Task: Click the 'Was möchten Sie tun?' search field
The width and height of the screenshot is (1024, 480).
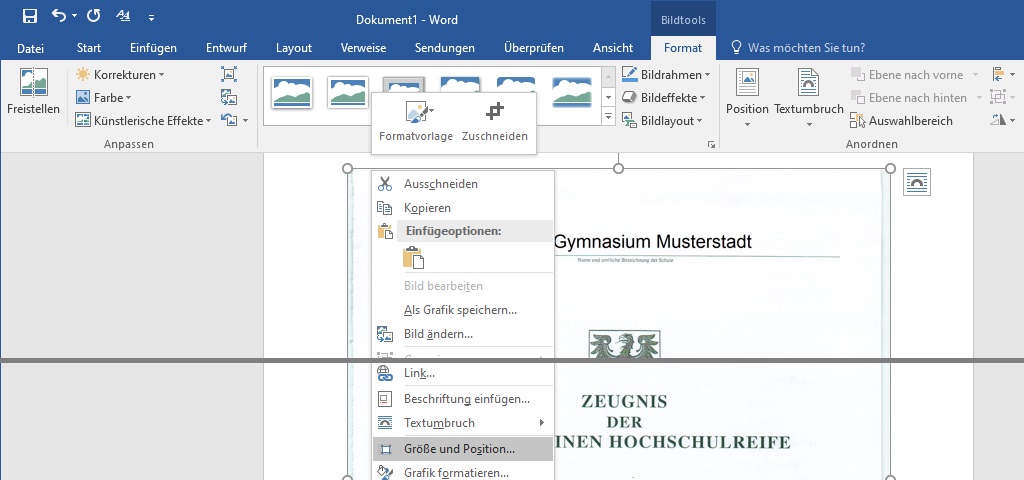Action: pos(806,47)
